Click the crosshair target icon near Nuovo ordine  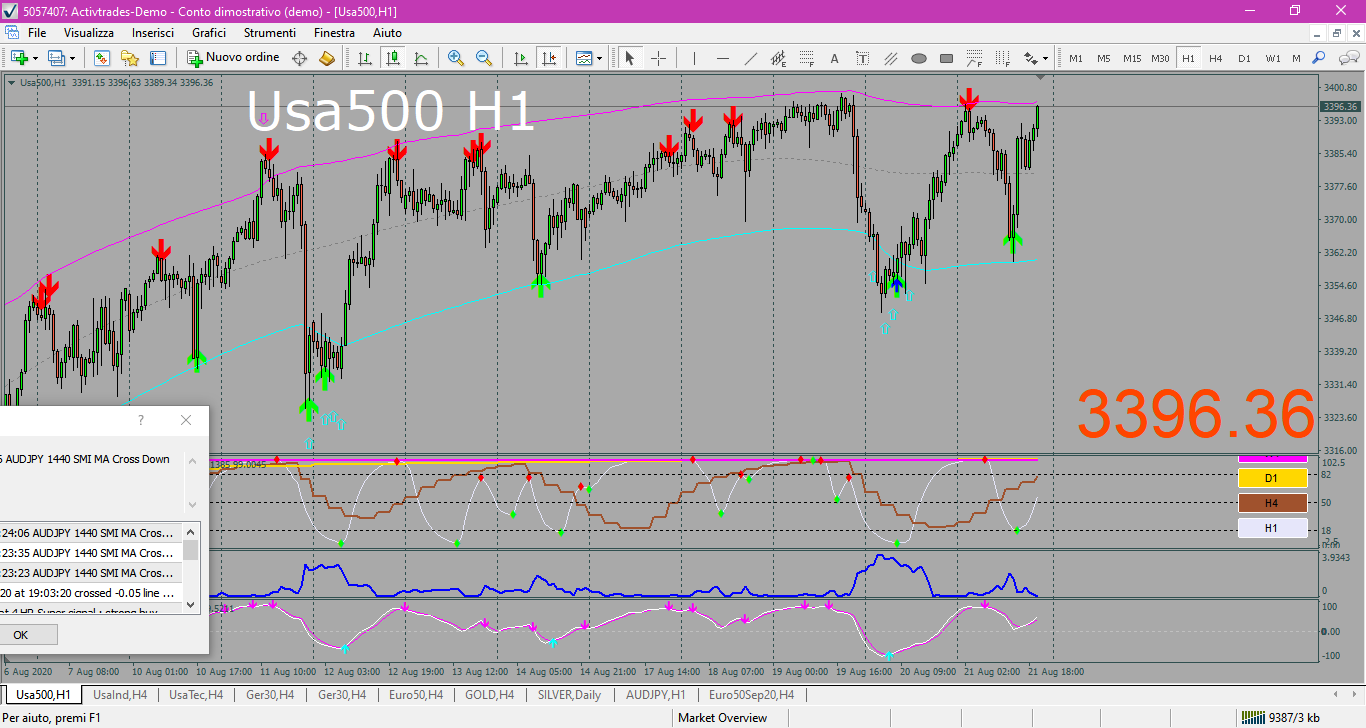[x=299, y=58]
